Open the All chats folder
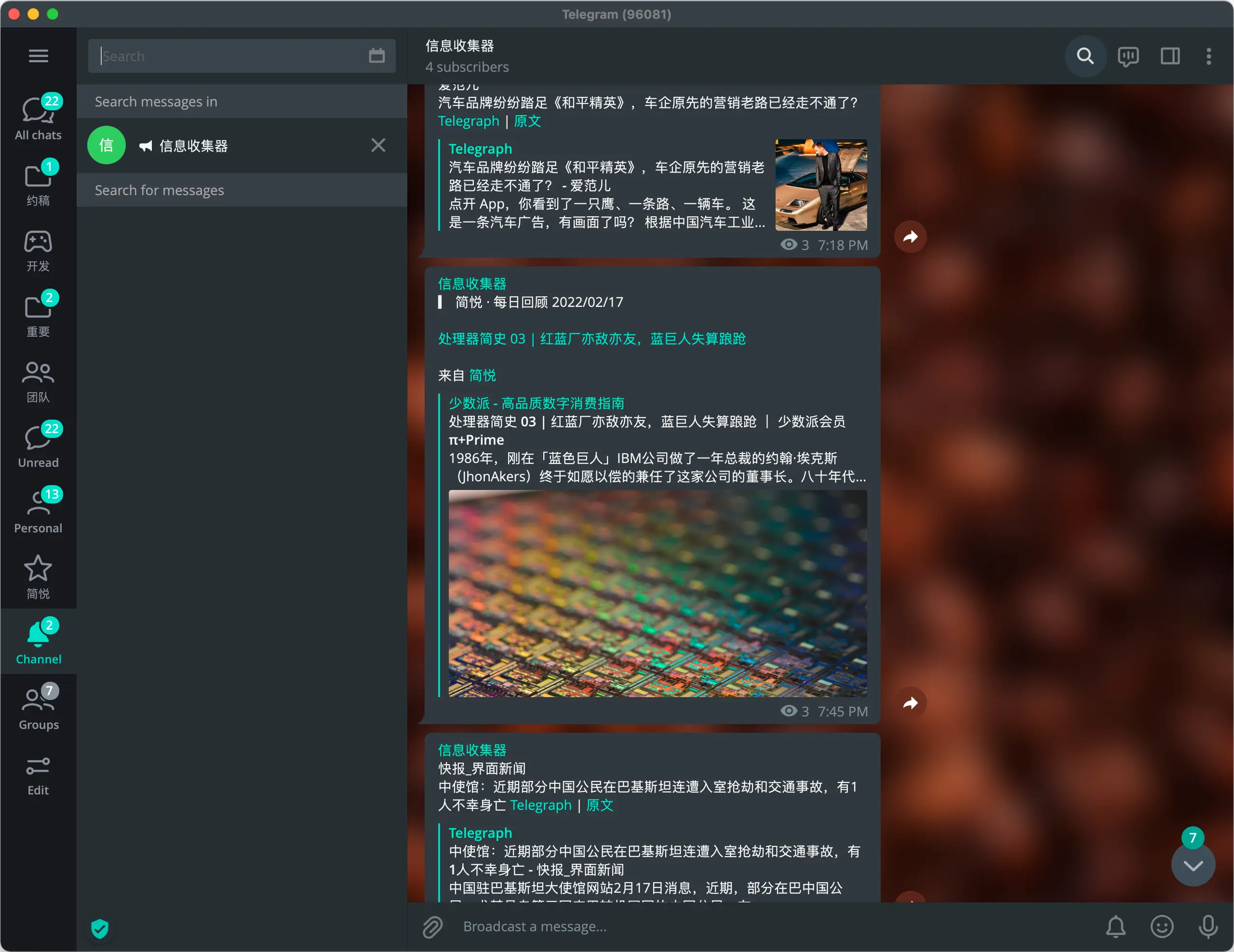This screenshot has width=1234, height=952. point(39,118)
